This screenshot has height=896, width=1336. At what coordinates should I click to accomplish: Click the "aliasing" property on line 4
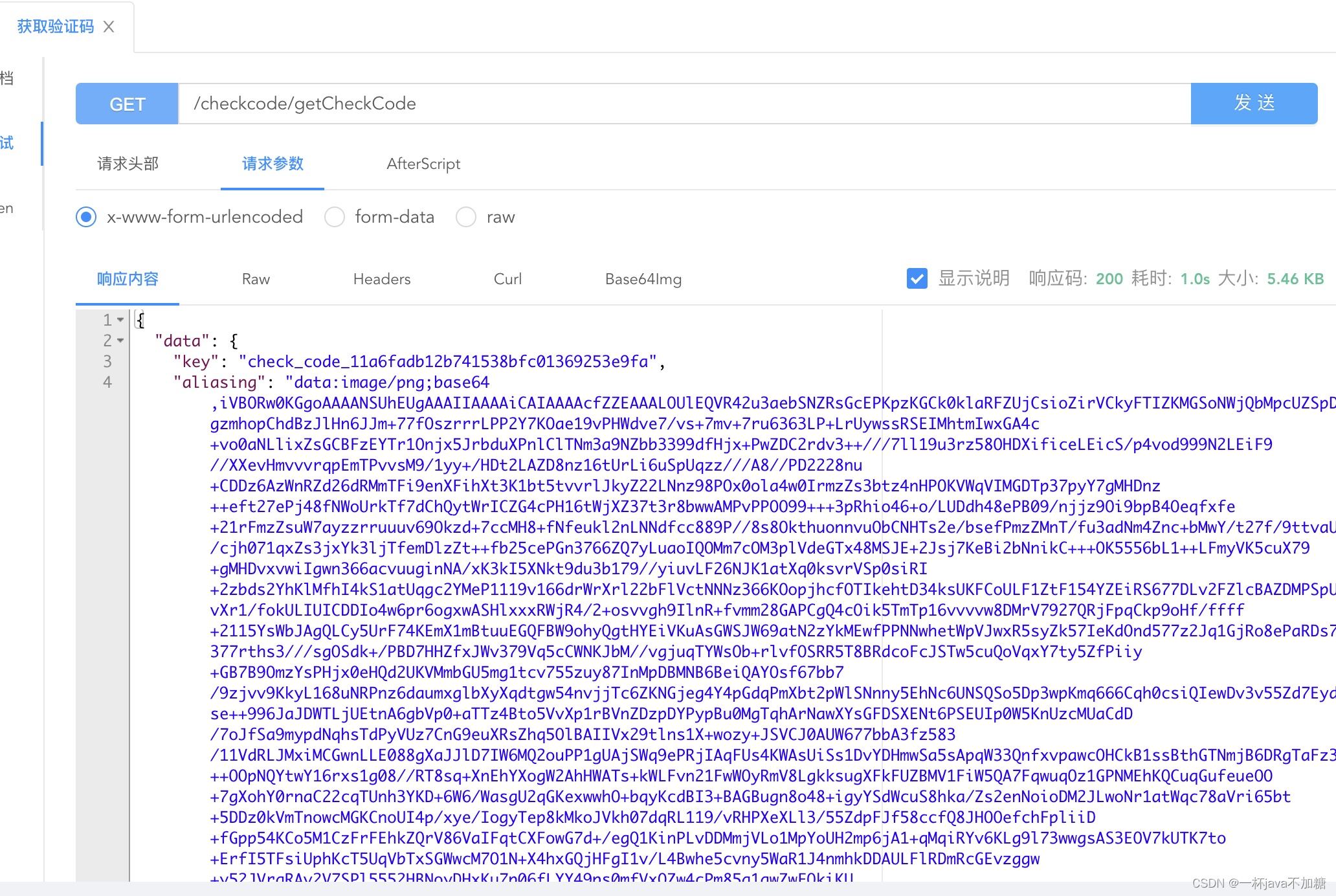click(x=219, y=382)
